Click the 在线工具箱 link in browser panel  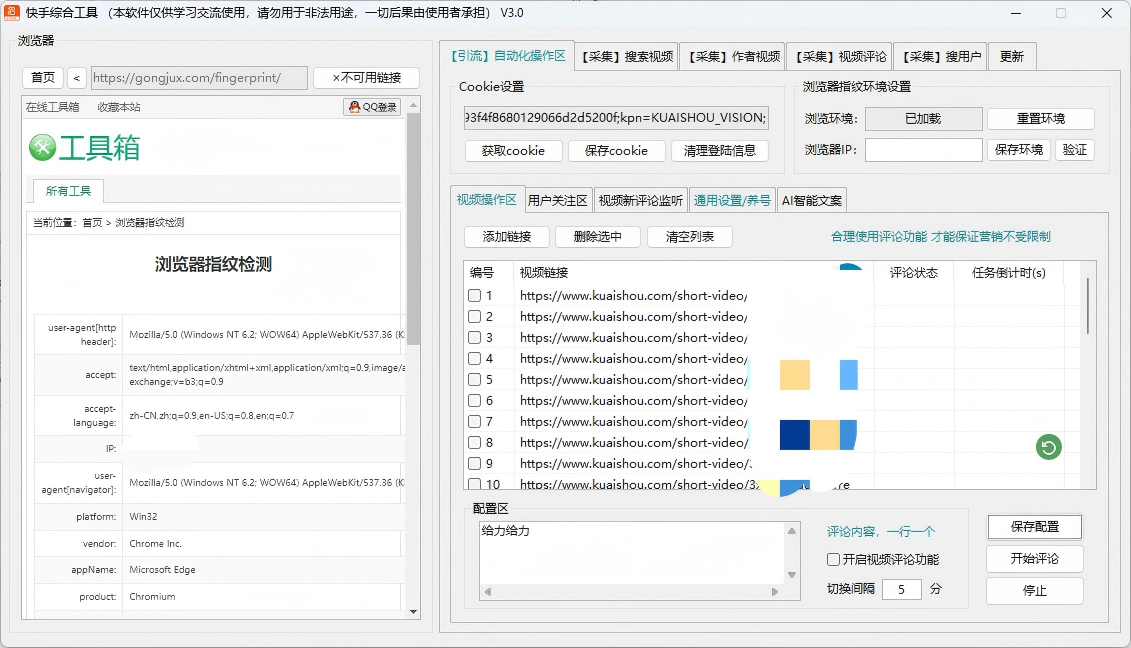53,107
